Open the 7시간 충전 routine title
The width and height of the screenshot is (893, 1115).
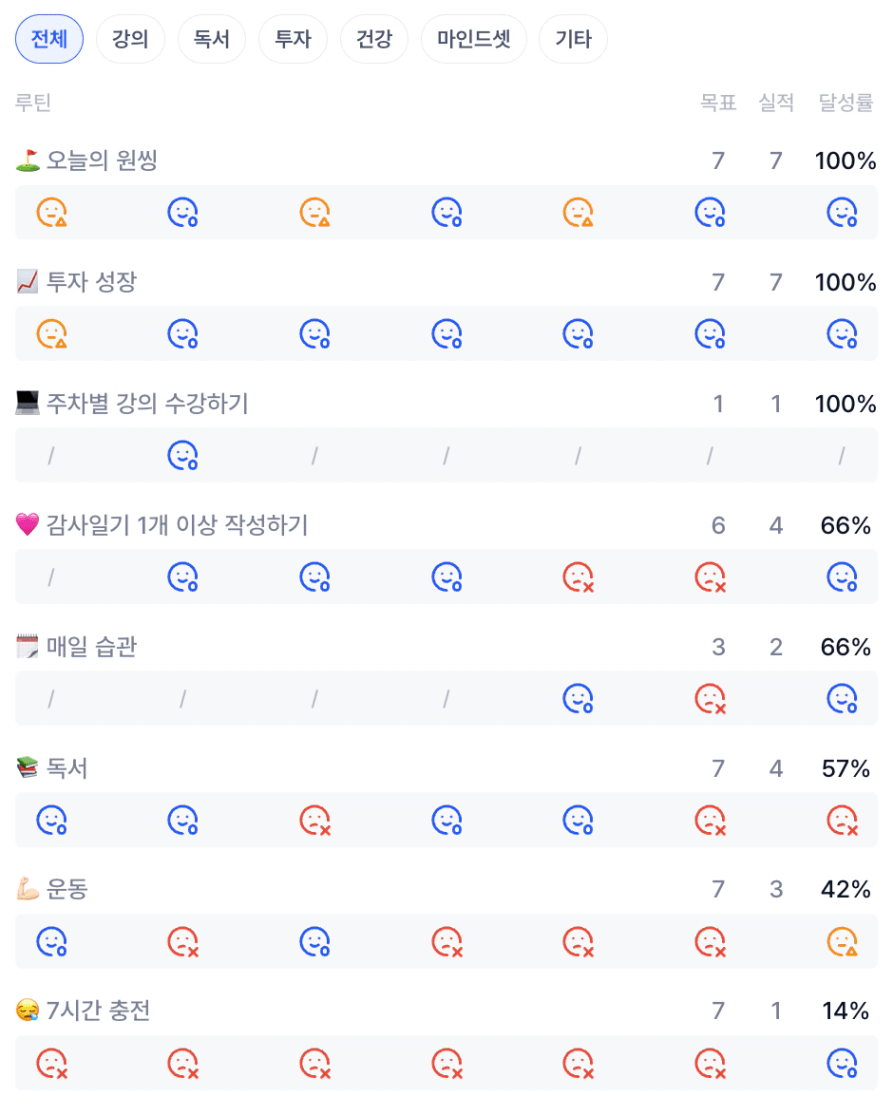point(98,1011)
